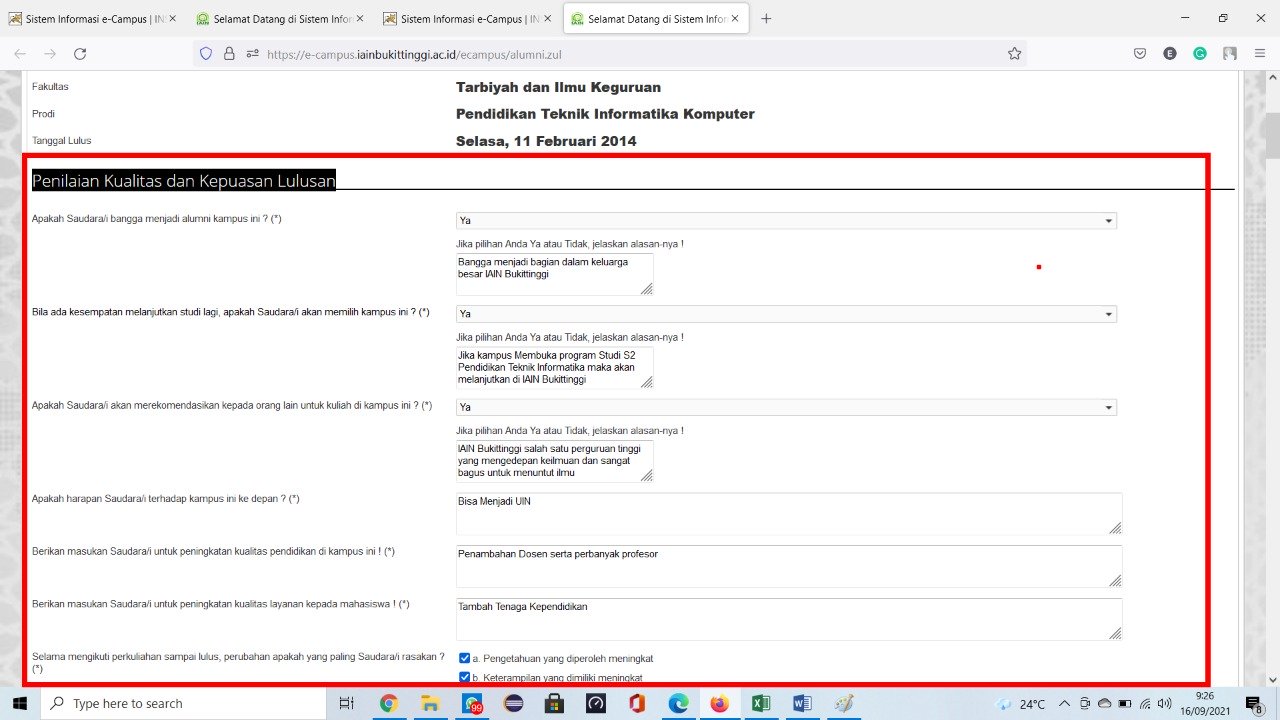Screen dimensions: 1280x720
Task: Bookmark this page using the star icon
Action: coord(1014,54)
